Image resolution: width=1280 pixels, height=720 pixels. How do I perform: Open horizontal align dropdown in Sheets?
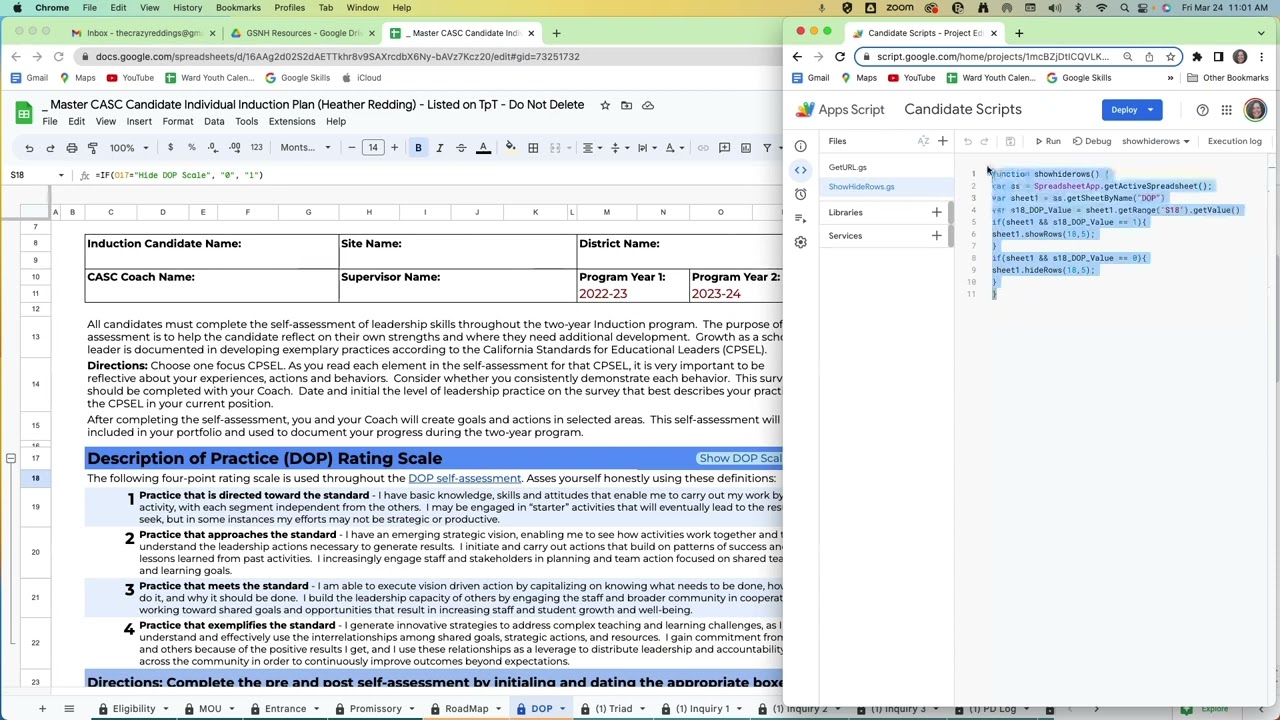coord(592,148)
